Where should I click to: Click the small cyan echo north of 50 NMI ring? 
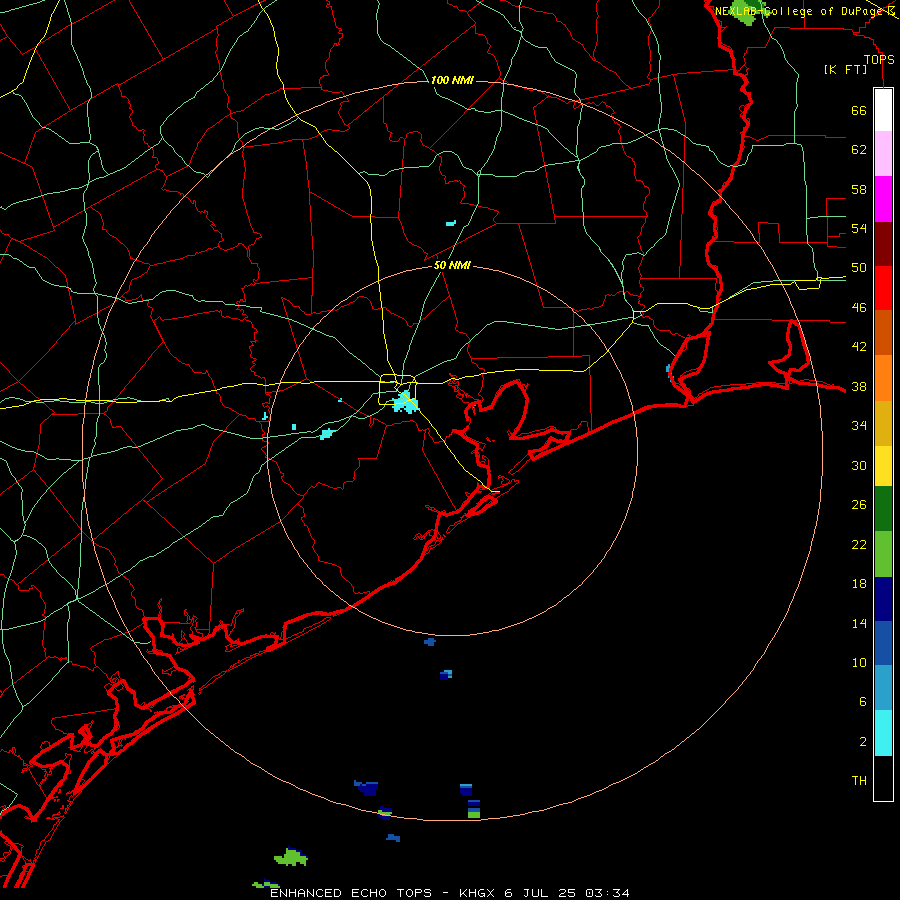[x=451, y=223]
